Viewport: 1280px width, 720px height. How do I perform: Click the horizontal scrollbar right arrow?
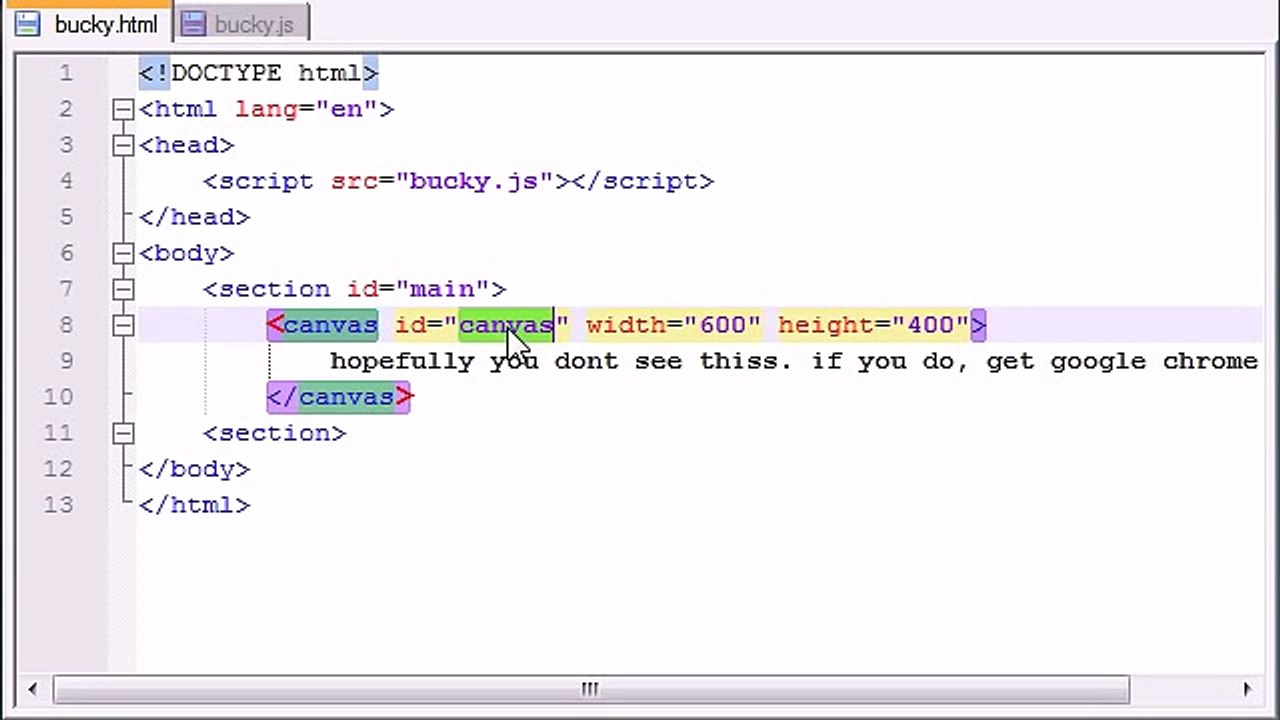1247,688
